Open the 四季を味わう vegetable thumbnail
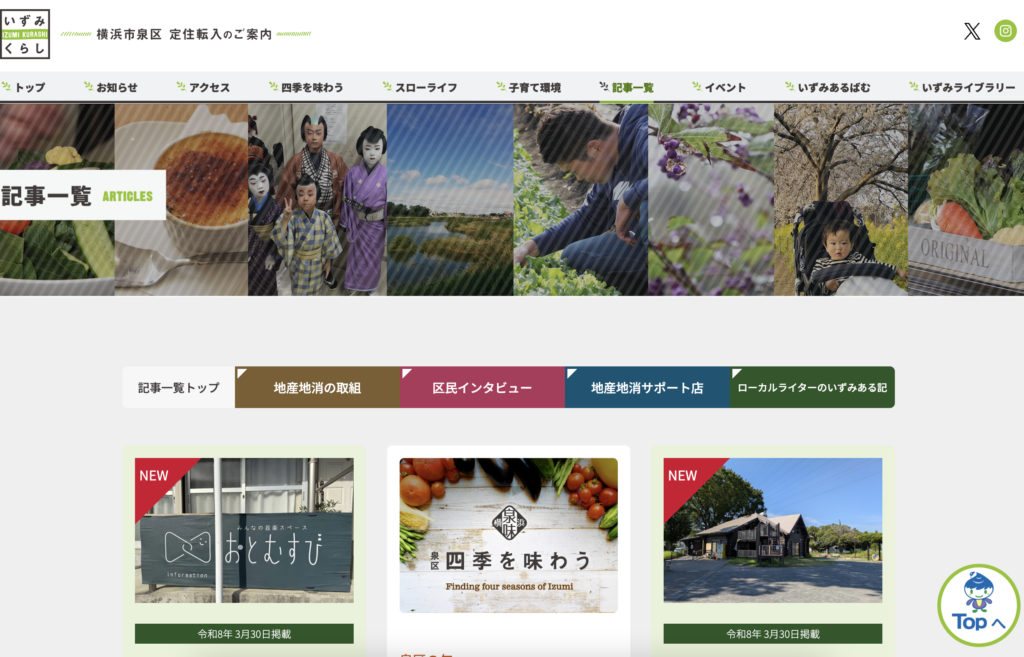The height and width of the screenshot is (657, 1024). tap(508, 535)
